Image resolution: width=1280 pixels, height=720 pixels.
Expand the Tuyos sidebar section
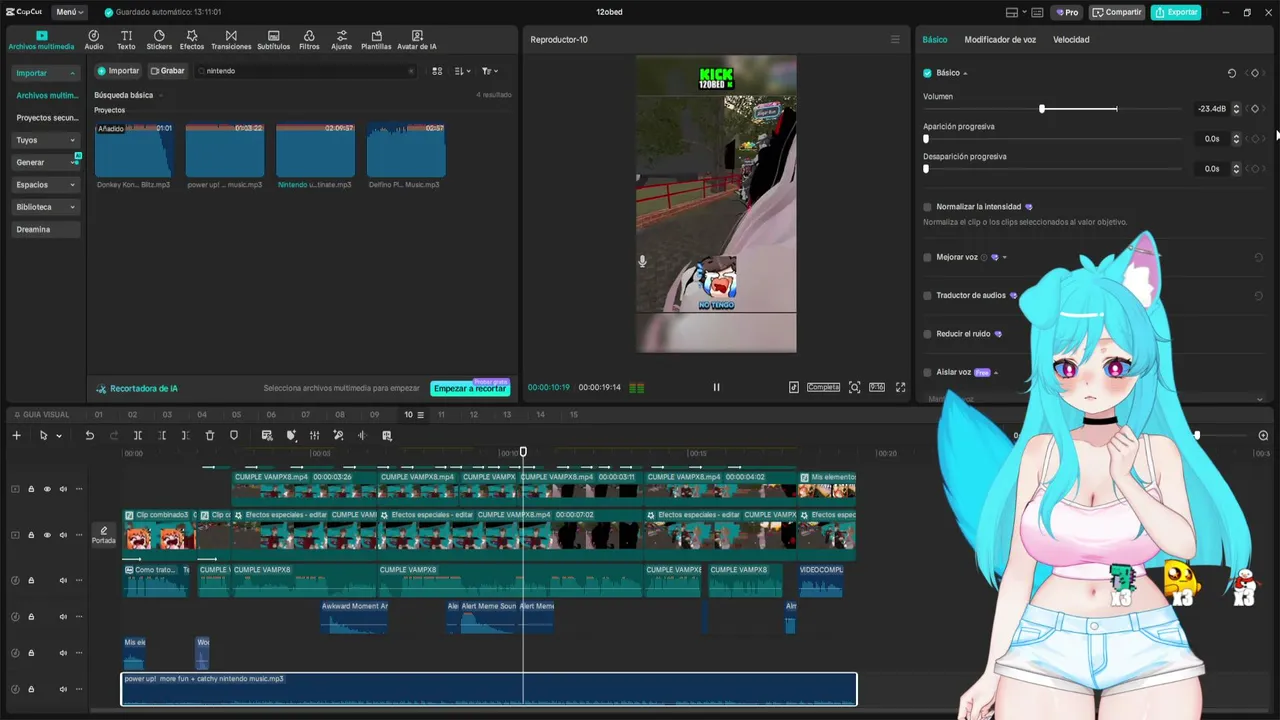(72, 140)
